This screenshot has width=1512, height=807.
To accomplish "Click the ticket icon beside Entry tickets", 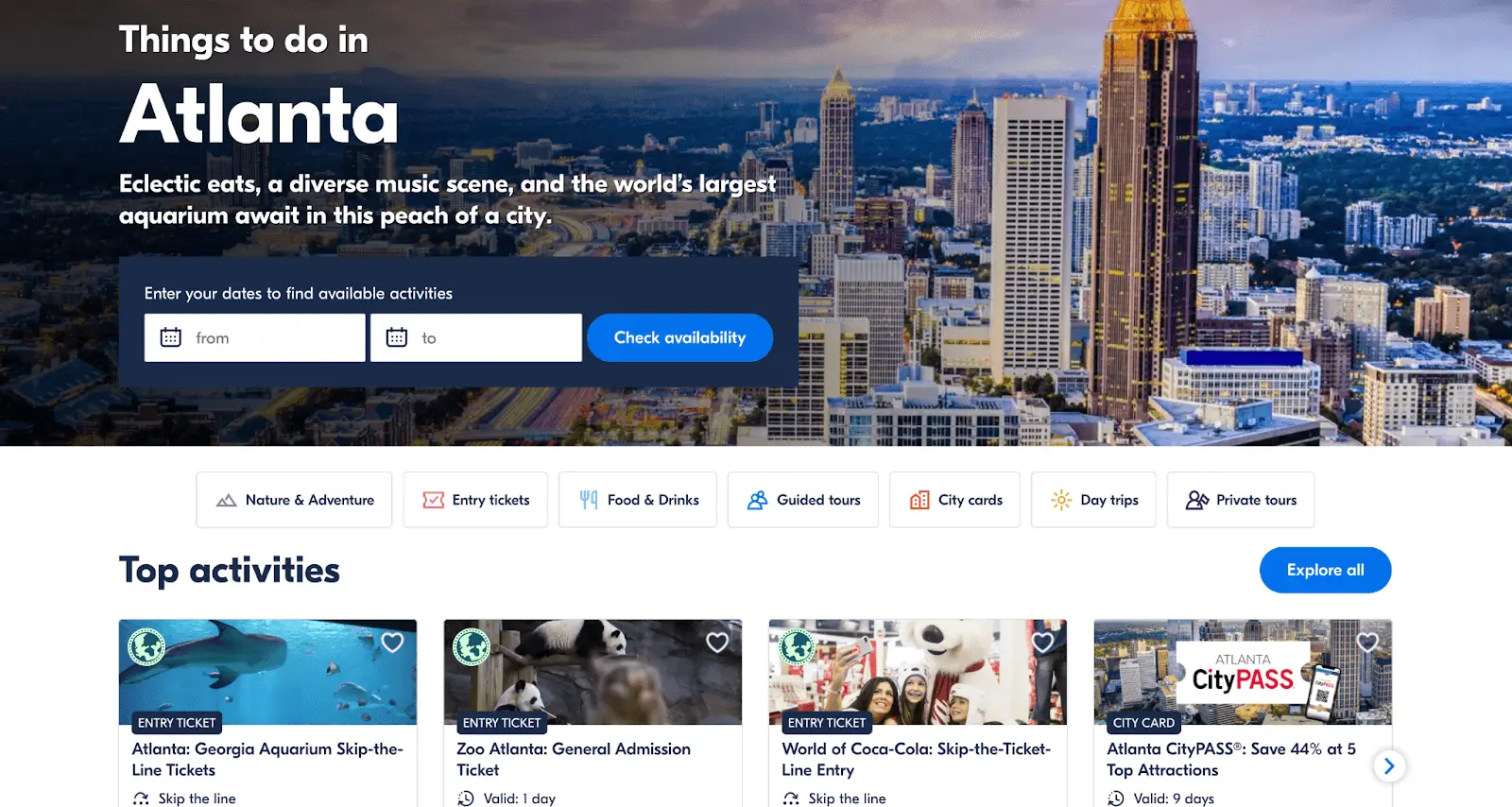I will 433,500.
